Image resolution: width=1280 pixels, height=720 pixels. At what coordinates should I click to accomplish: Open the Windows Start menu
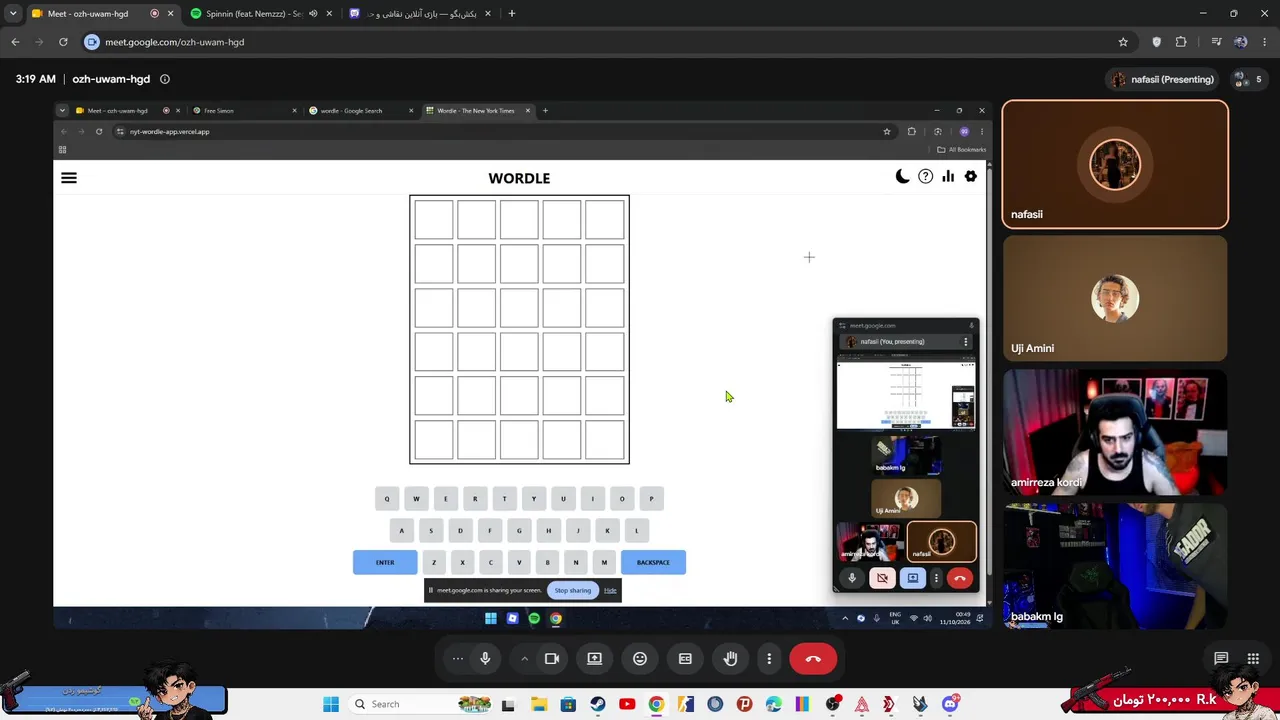point(331,704)
